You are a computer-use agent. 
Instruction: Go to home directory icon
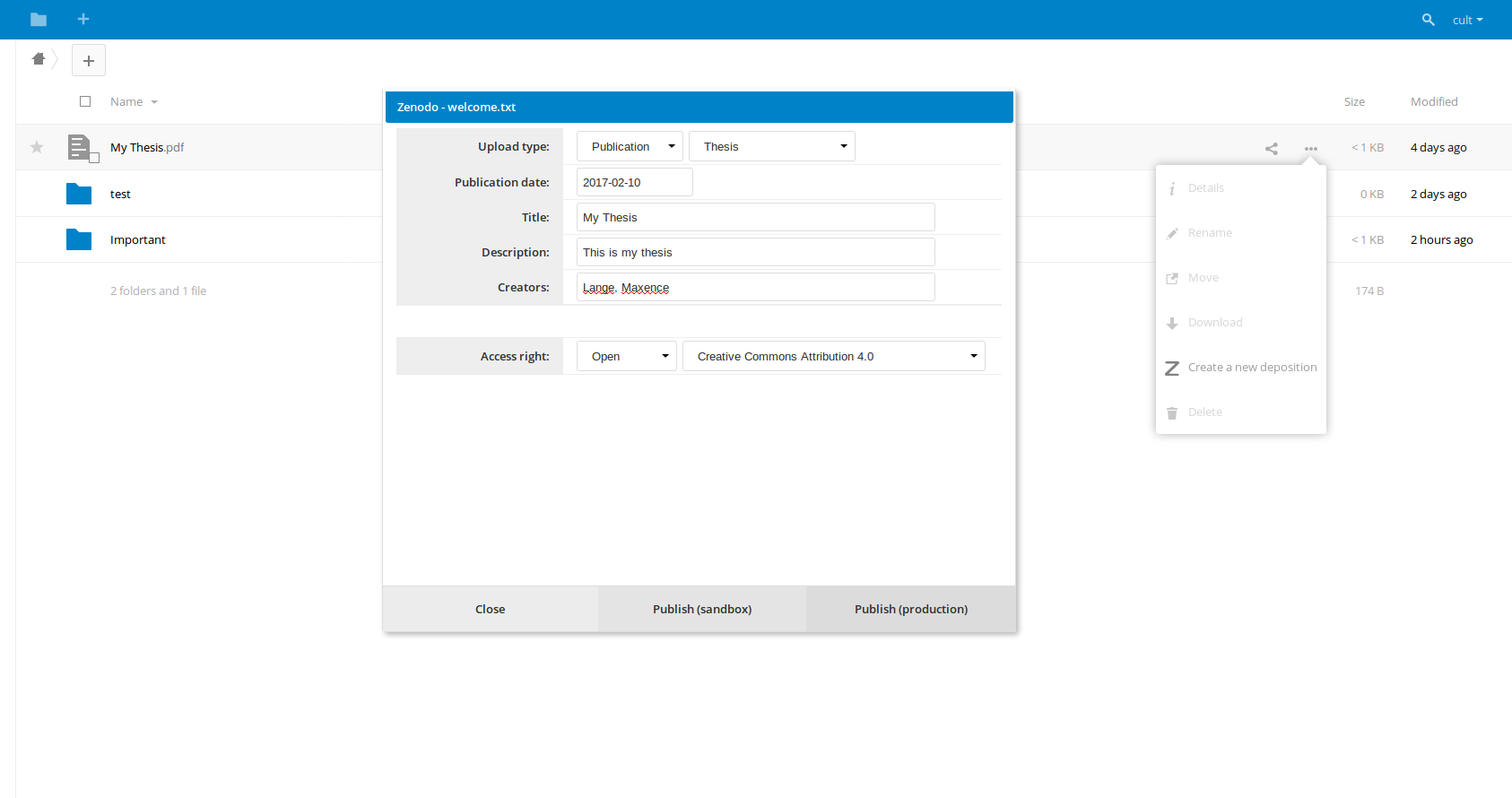tap(39, 59)
